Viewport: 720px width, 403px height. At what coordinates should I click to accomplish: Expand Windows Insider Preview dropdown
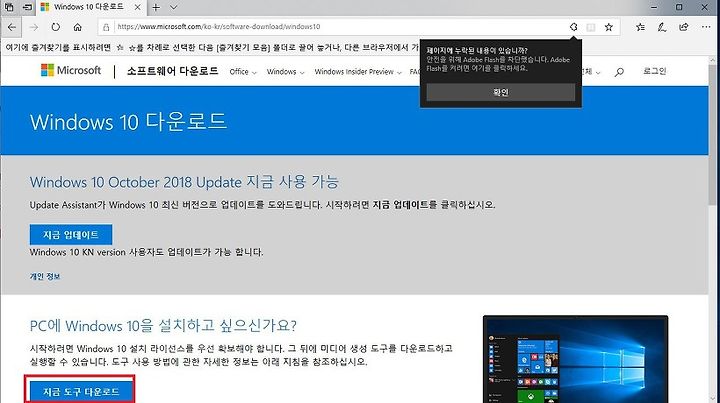click(358, 72)
